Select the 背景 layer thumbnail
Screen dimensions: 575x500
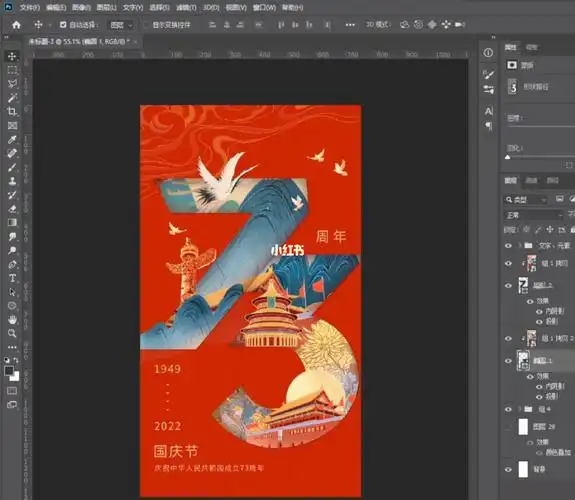tap(523, 469)
